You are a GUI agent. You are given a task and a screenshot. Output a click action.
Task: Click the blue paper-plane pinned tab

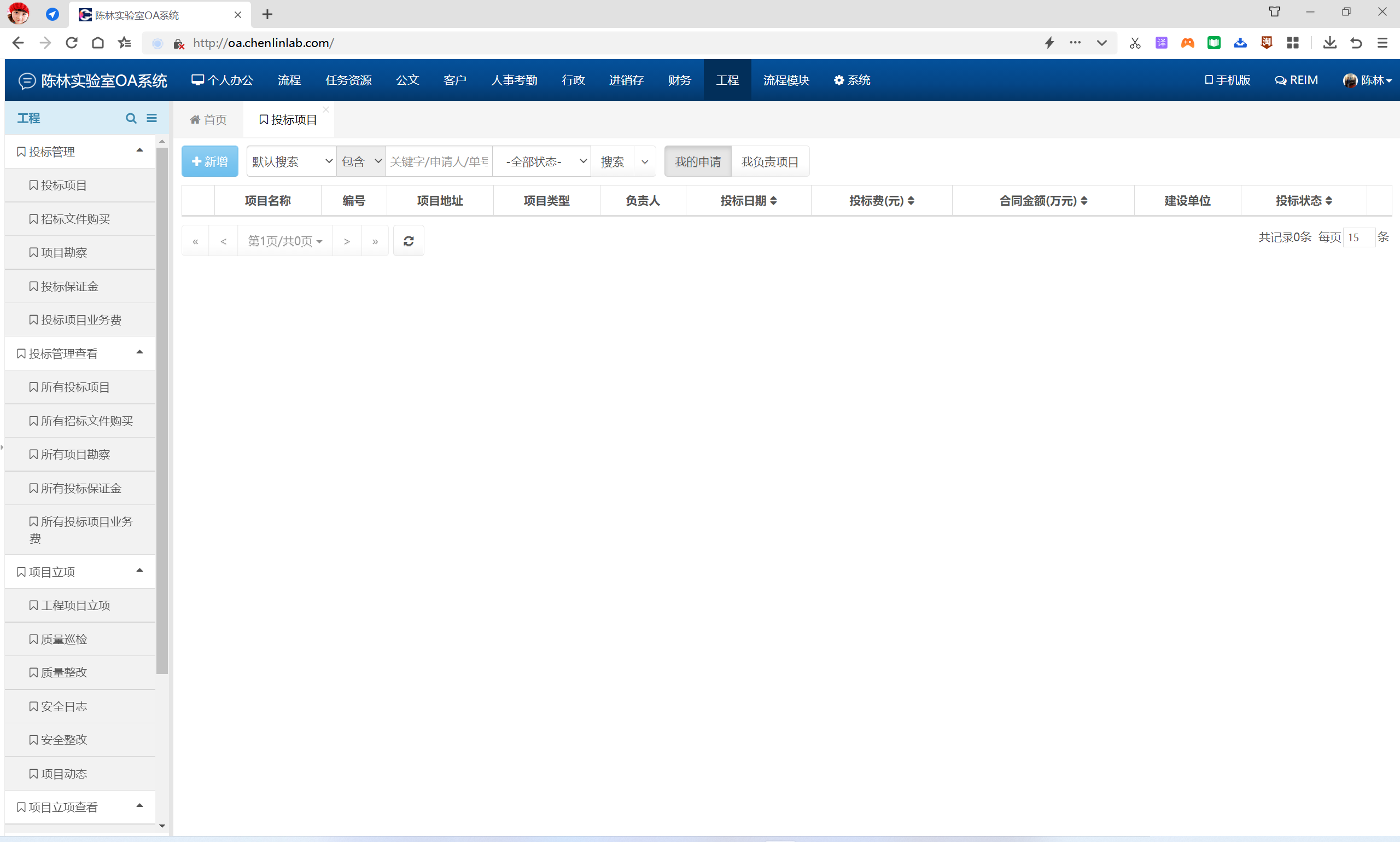(52, 14)
